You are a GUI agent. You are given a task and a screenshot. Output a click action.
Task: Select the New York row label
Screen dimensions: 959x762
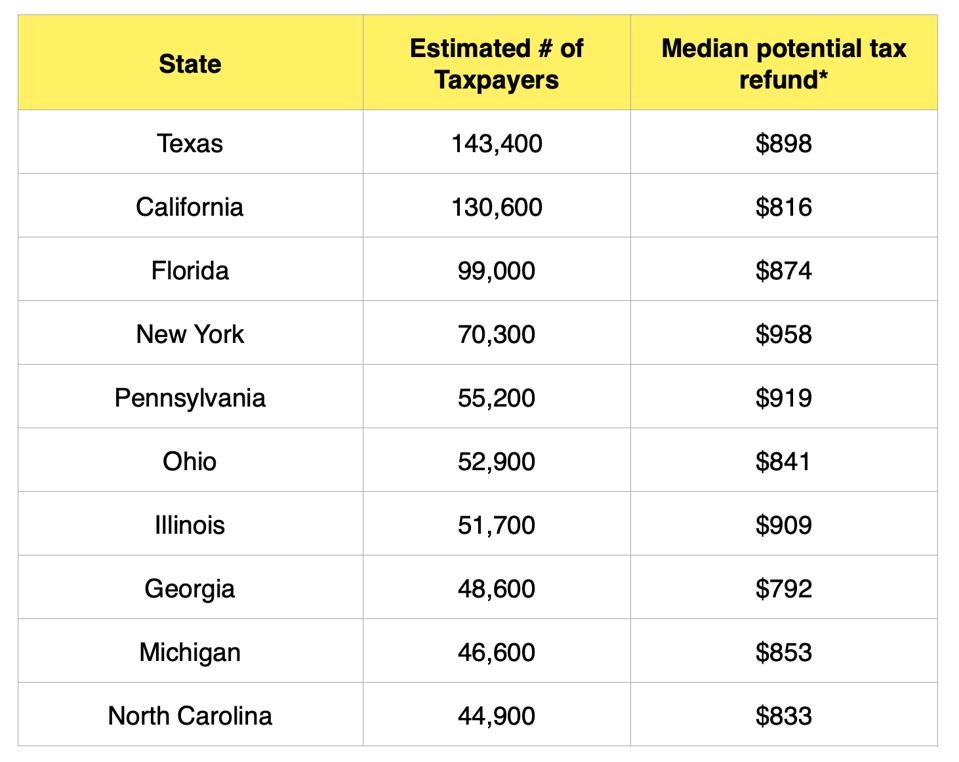pos(190,334)
